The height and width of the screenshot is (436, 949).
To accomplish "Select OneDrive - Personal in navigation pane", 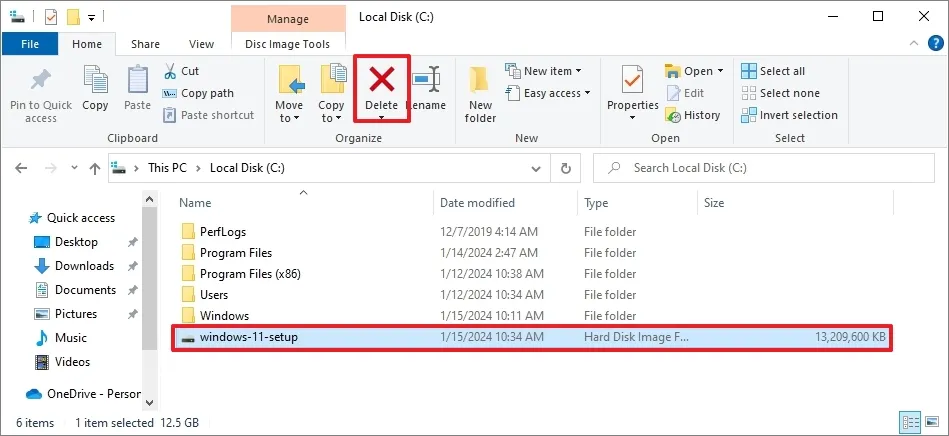I will [x=83, y=394].
